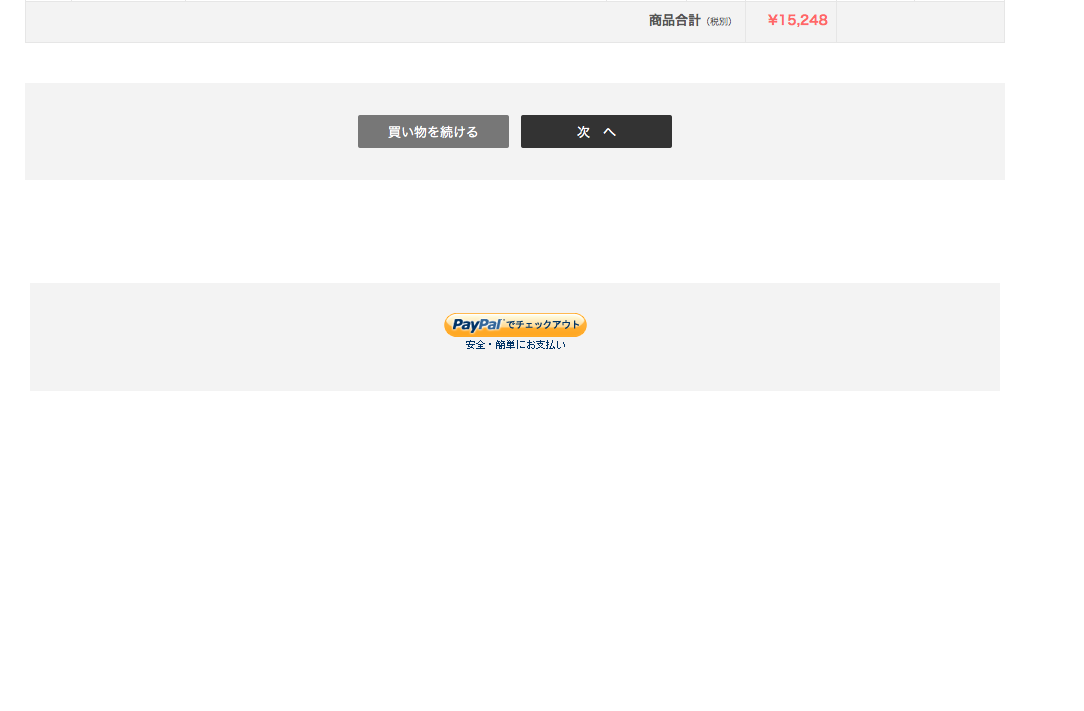
Task: Click the white gap between total row and button panel
Action: (515, 63)
